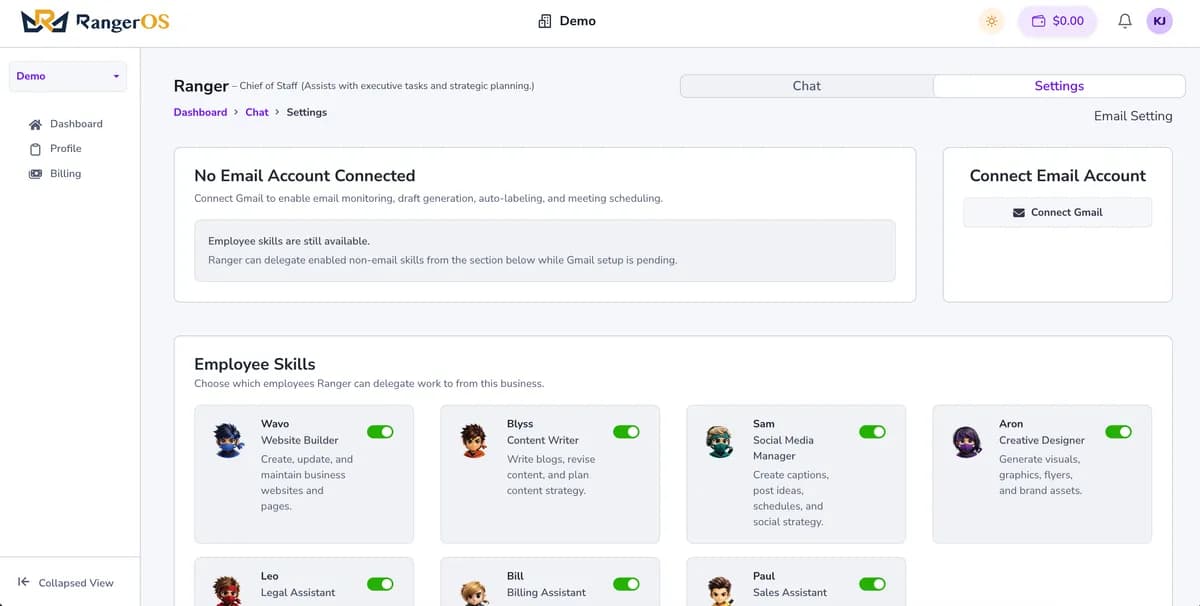This screenshot has height=606, width=1200.
Task: Click the Sales Assistant role text
Action: (x=790, y=592)
